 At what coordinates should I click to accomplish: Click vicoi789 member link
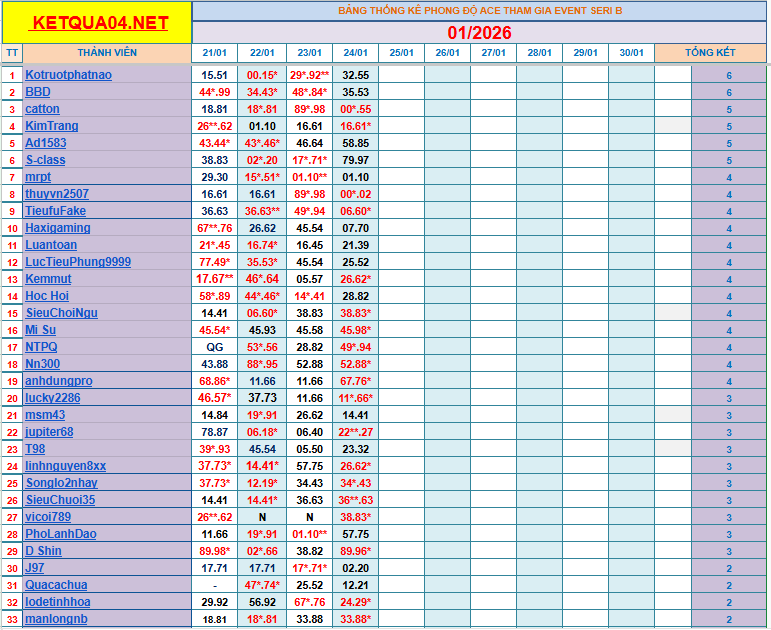tap(48, 517)
